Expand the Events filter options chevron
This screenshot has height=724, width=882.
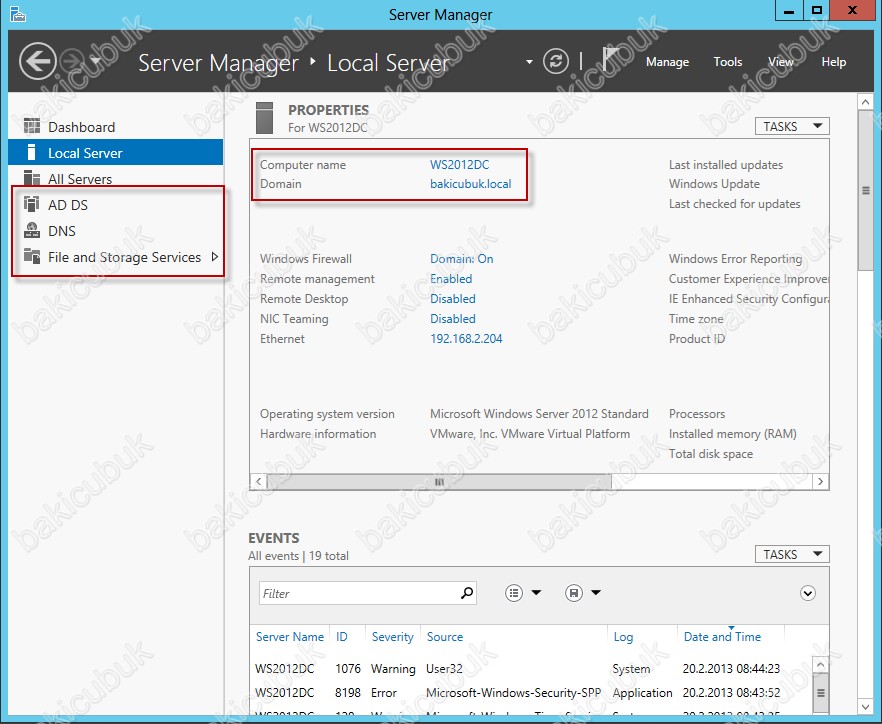pos(808,593)
